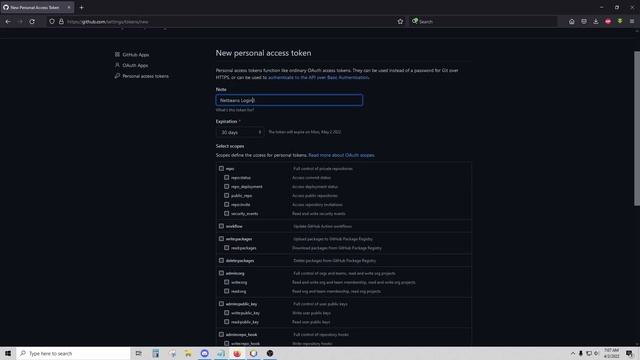
Task: Open the browser hamburger application menu
Action: click(x=632, y=22)
